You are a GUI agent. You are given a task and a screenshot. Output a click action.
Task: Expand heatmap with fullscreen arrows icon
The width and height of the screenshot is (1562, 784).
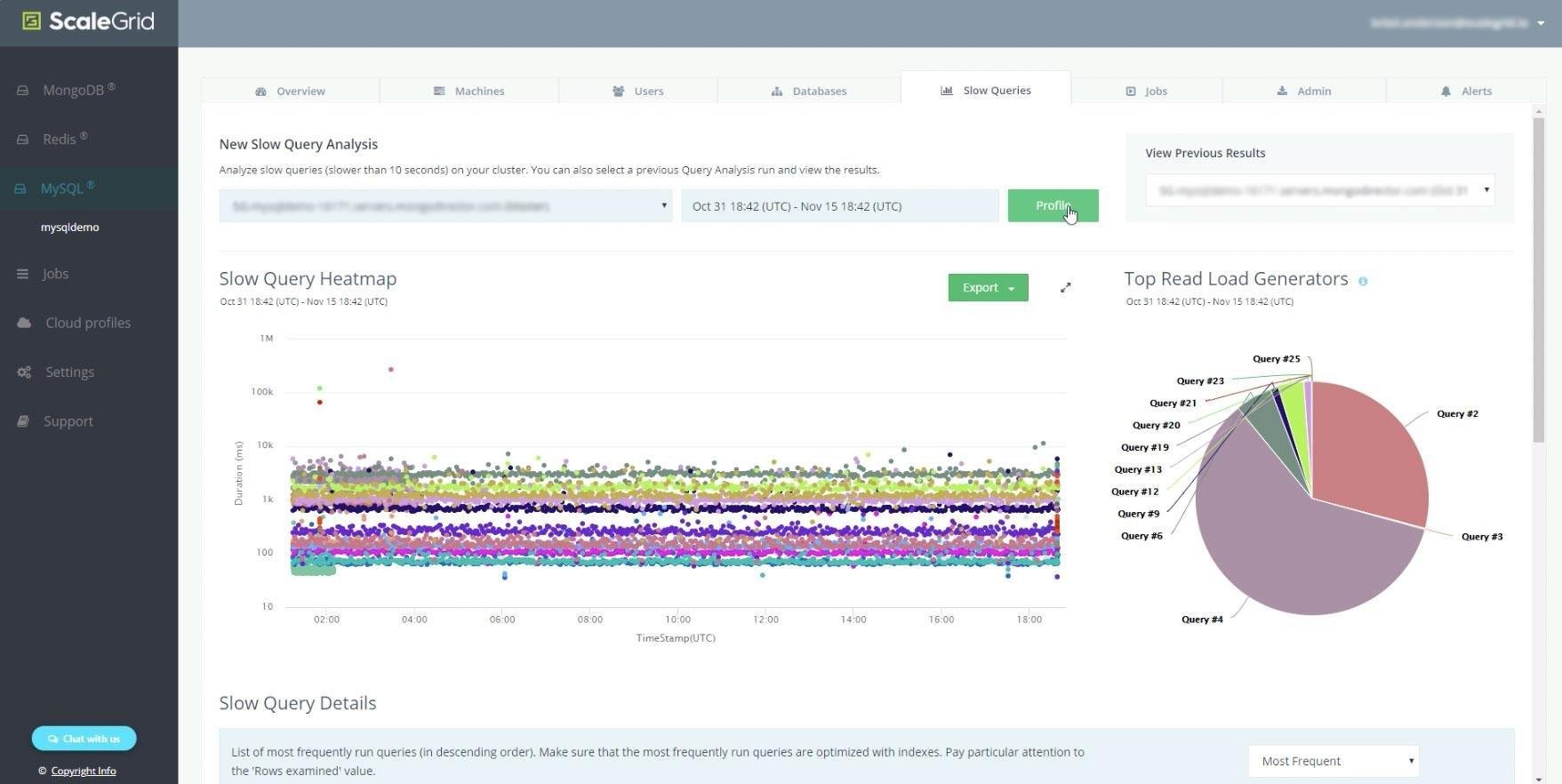pyautogui.click(x=1065, y=287)
